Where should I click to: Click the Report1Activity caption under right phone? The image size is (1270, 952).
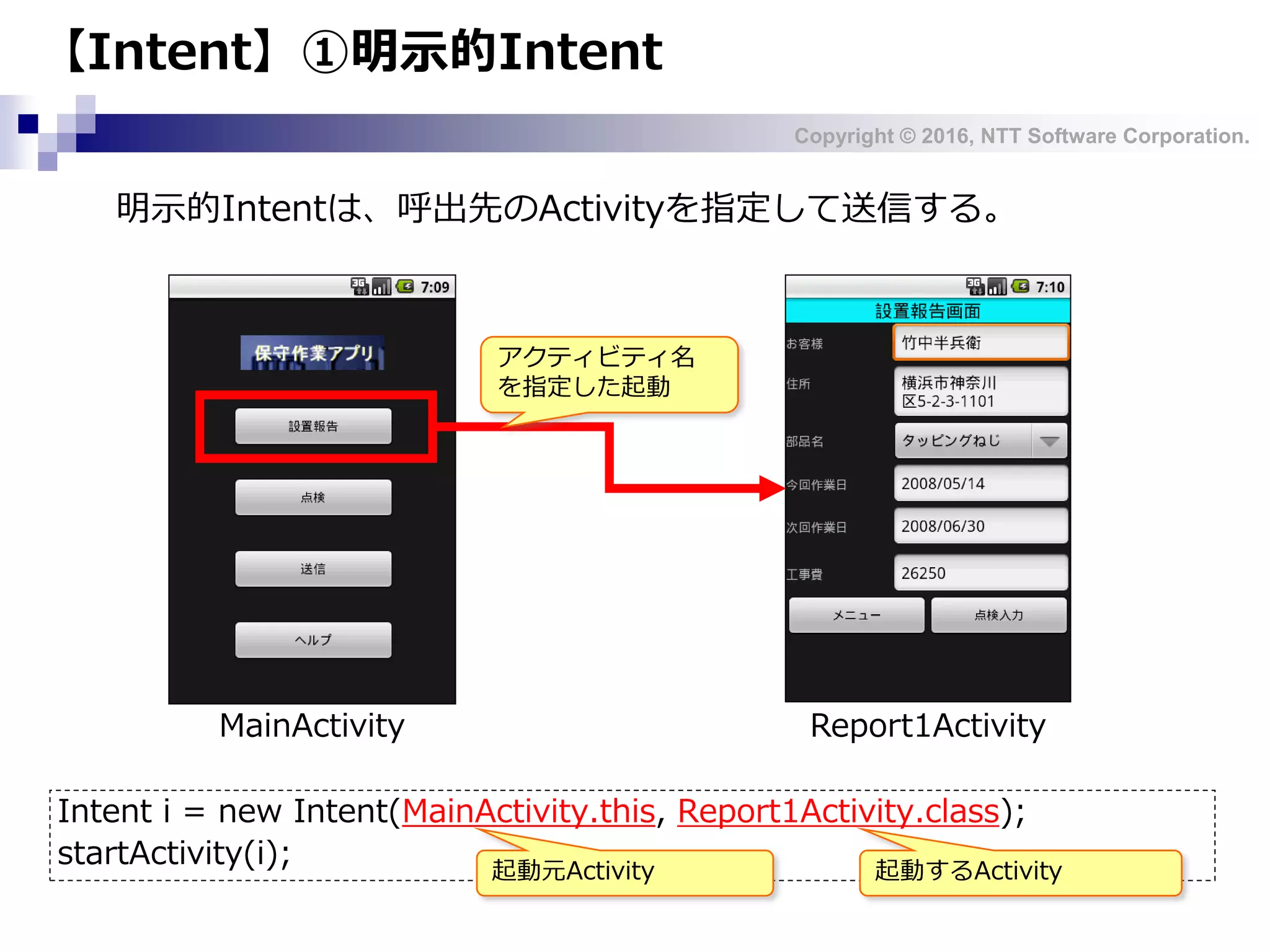click(928, 725)
